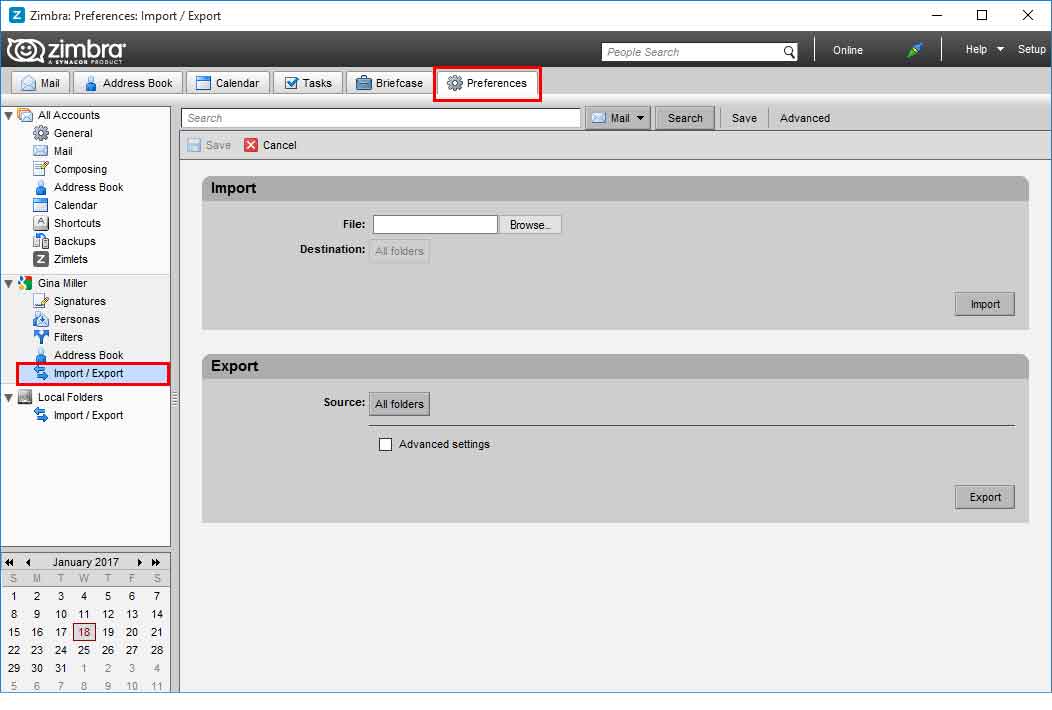Viewport: 1052px width, 710px height.
Task: Click the main Search text field
Action: click(x=380, y=118)
